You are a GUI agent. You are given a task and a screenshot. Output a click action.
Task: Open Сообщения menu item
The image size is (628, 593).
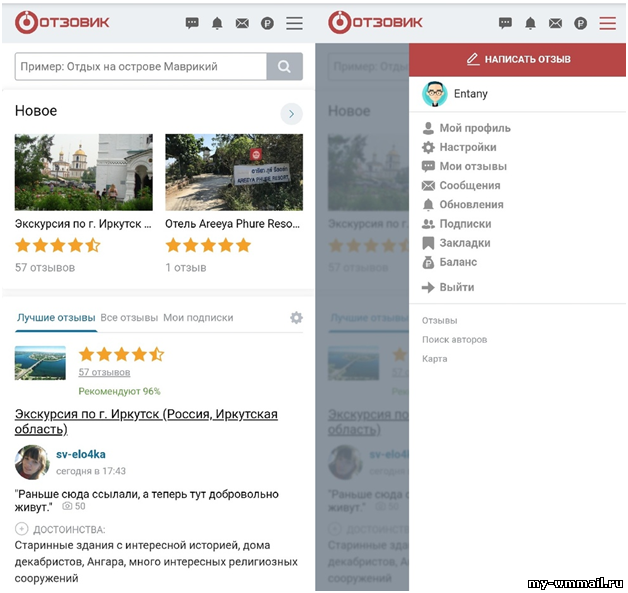pyautogui.click(x=461, y=185)
